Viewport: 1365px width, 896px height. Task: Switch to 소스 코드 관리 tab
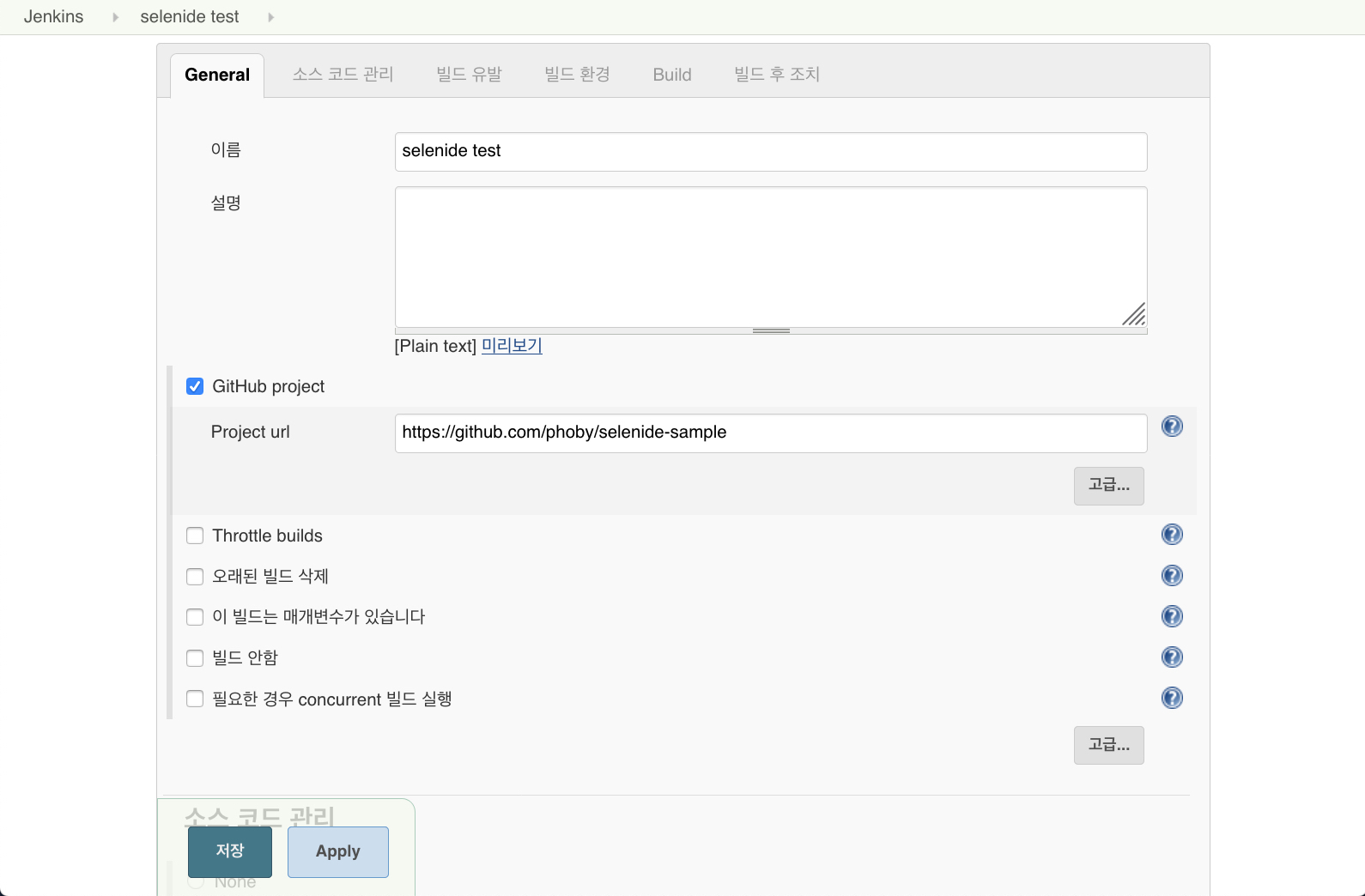pos(343,75)
